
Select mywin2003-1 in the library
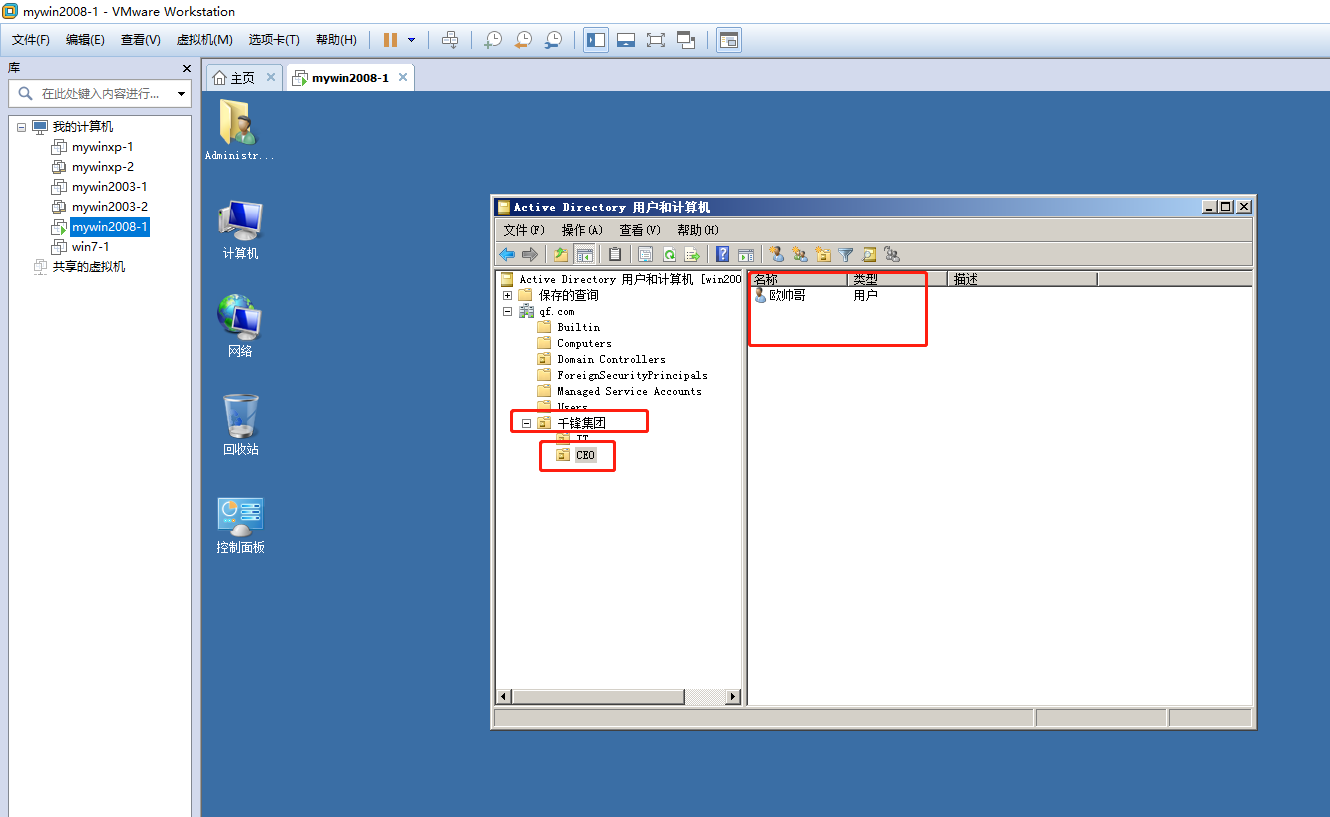point(109,187)
